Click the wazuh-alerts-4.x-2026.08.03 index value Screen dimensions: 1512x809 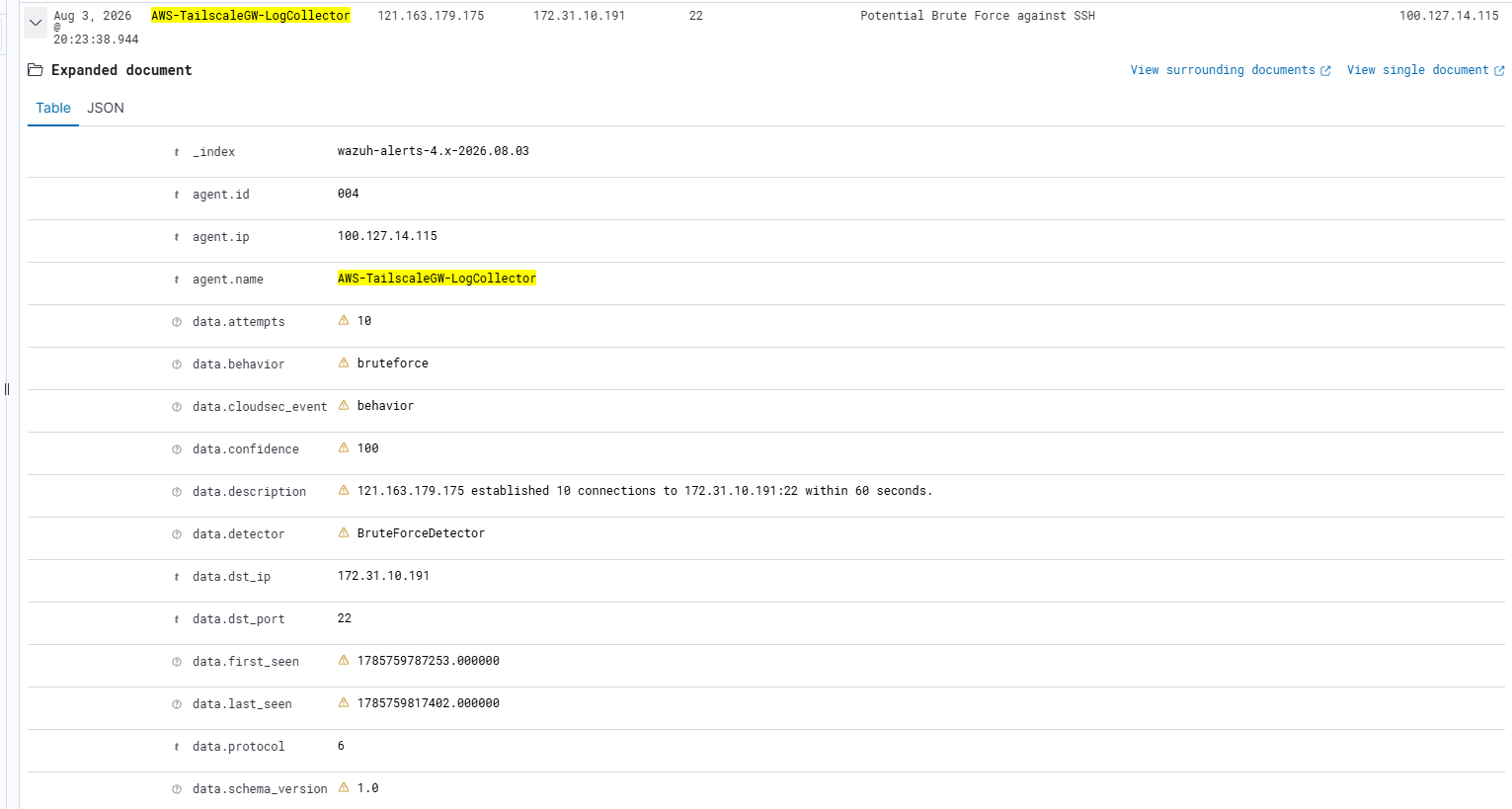point(434,151)
